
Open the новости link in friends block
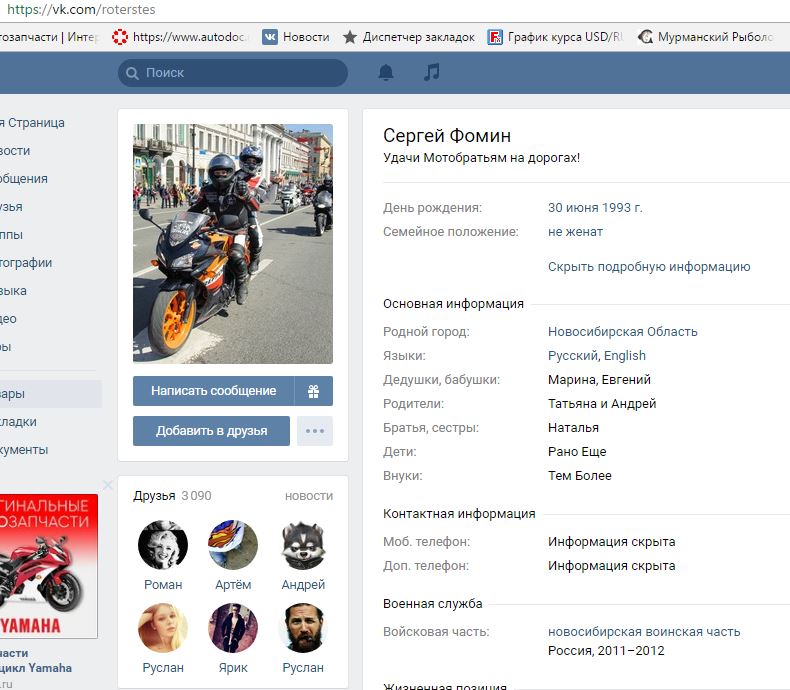(308, 496)
